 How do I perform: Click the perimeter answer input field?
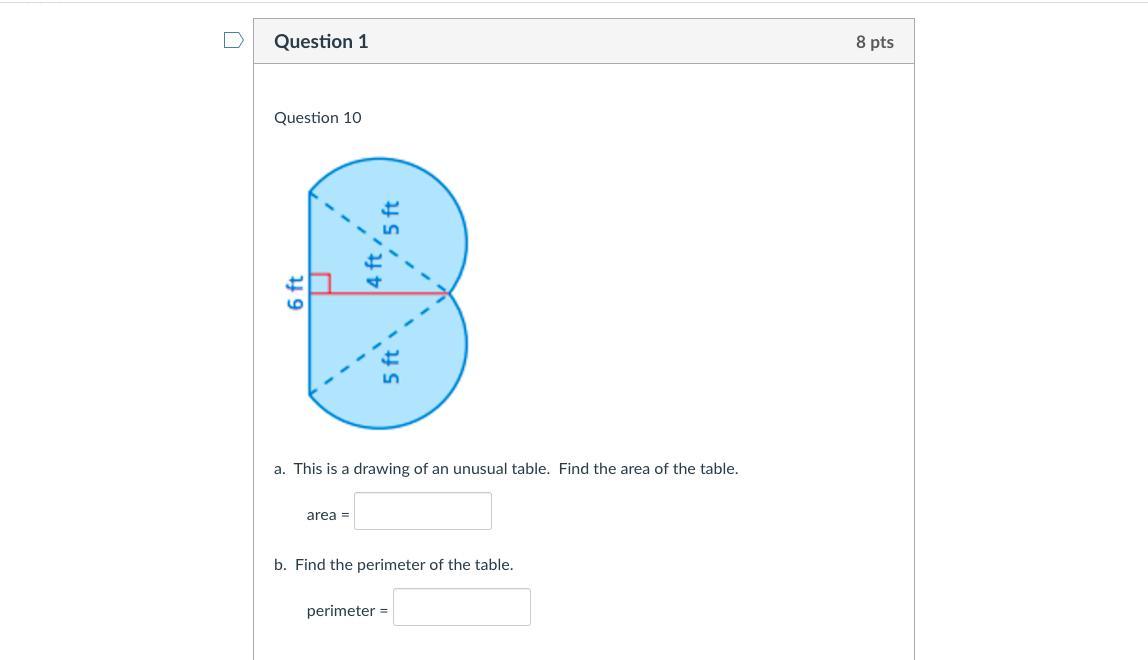click(x=461, y=607)
